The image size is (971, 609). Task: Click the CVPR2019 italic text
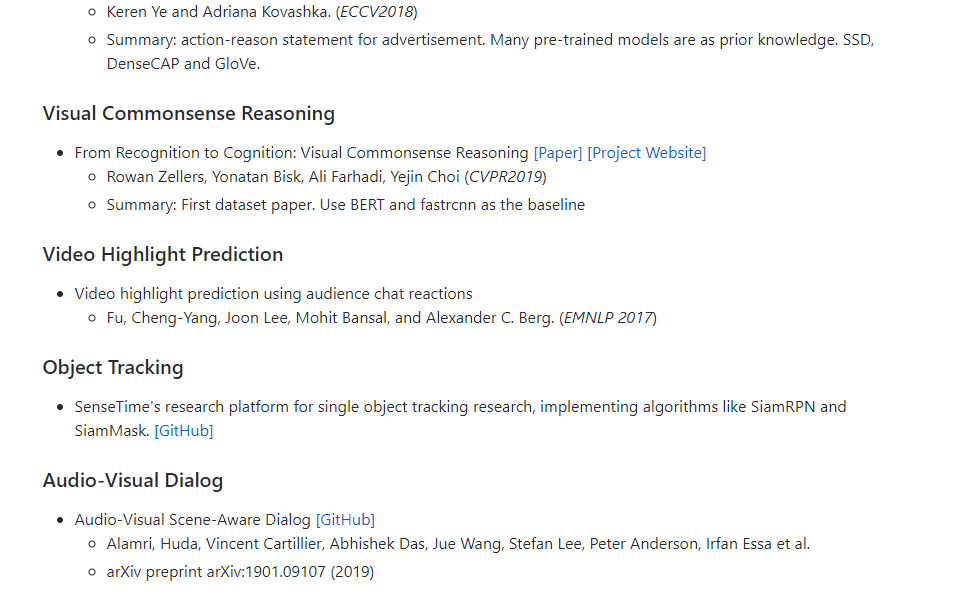505,177
